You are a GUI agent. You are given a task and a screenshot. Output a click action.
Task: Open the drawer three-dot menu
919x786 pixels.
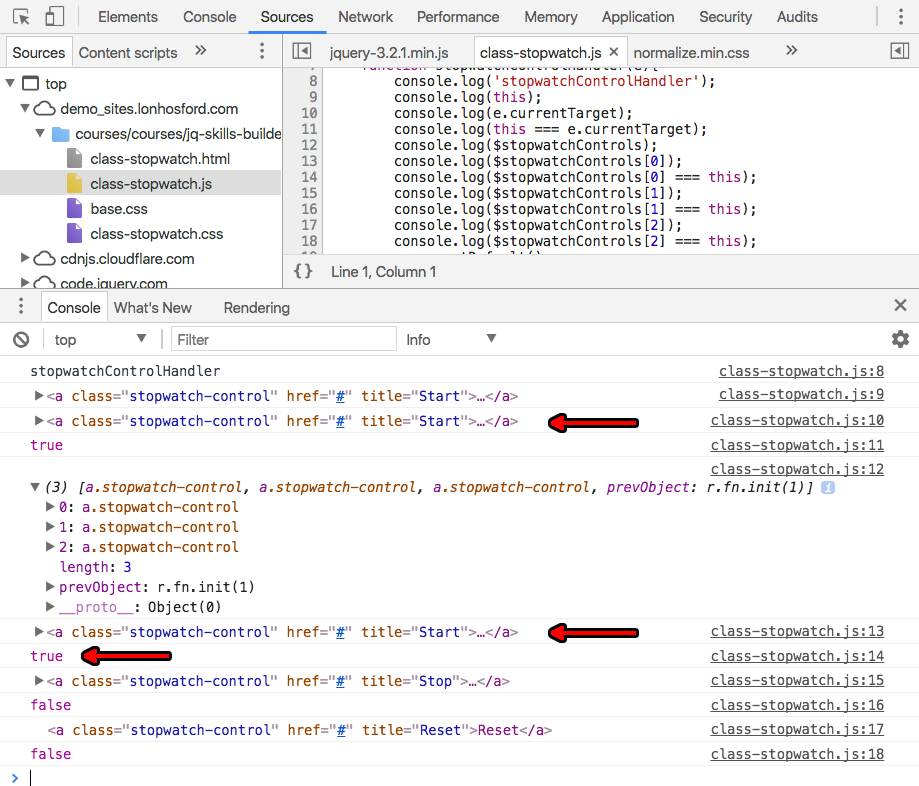(21, 306)
